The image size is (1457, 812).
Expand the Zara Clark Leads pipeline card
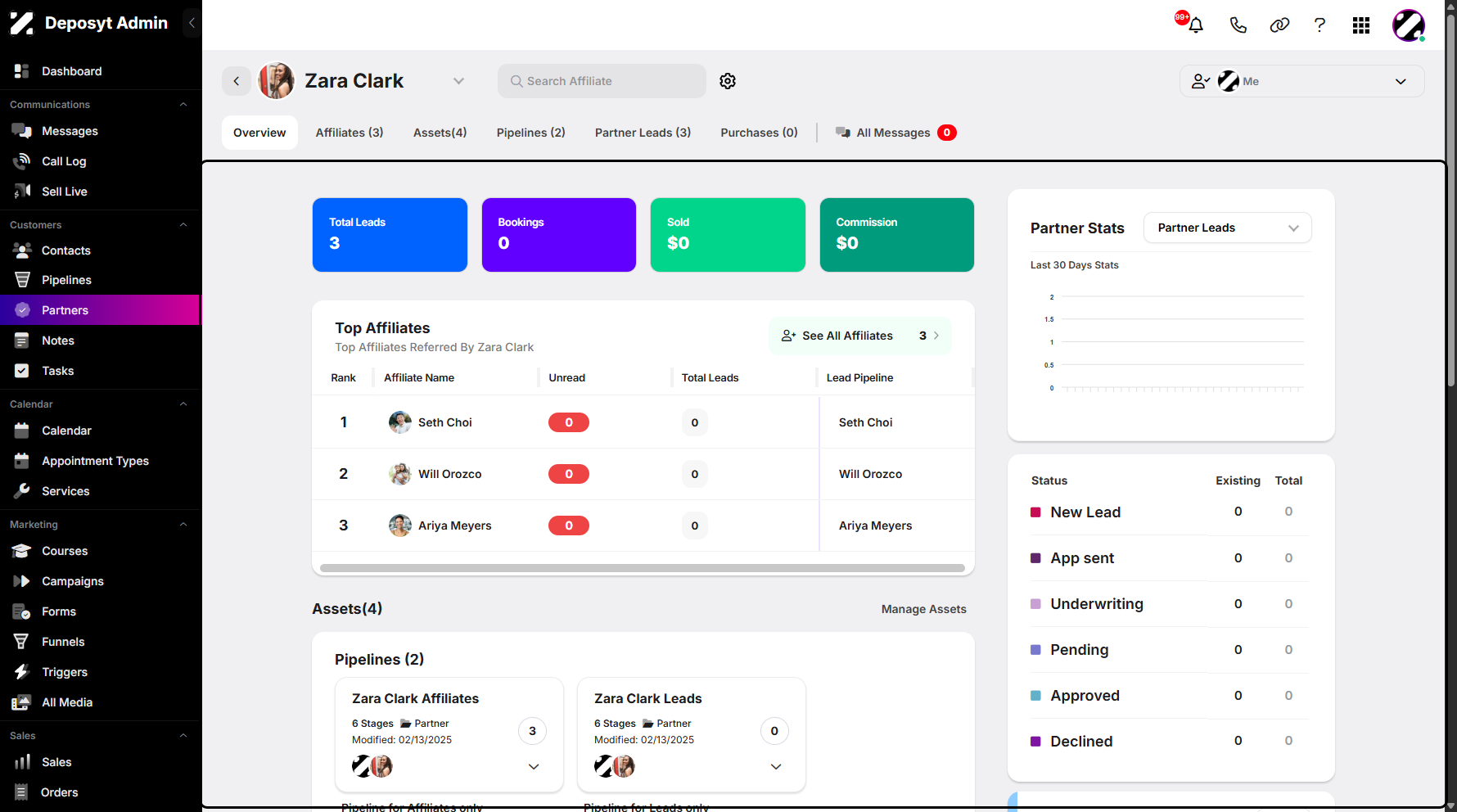coord(776,767)
